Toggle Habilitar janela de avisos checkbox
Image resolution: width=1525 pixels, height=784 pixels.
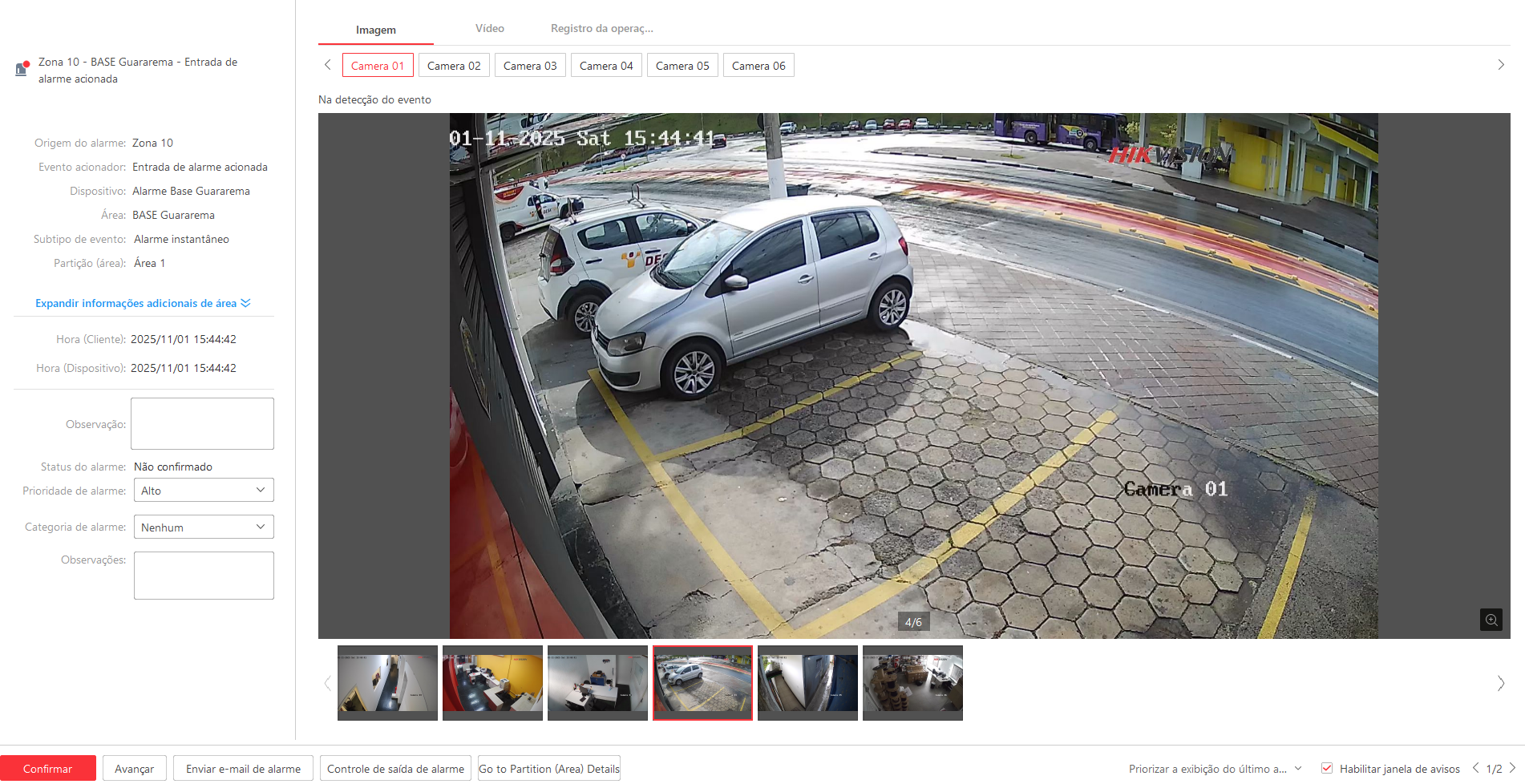(1327, 768)
